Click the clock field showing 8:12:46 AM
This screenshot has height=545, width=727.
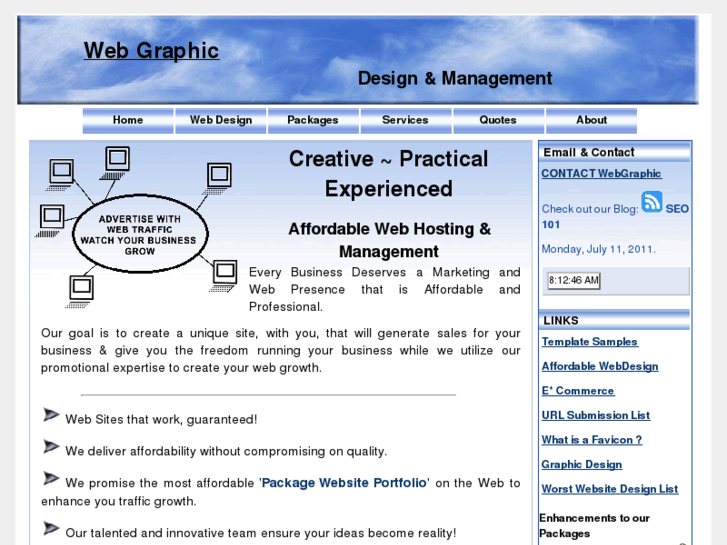pos(574,281)
